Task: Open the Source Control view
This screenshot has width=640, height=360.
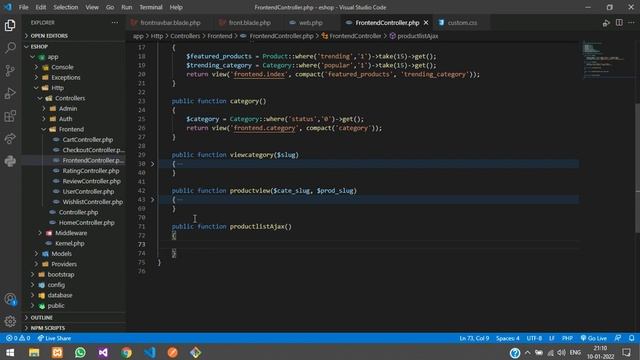Action: pos(10,71)
